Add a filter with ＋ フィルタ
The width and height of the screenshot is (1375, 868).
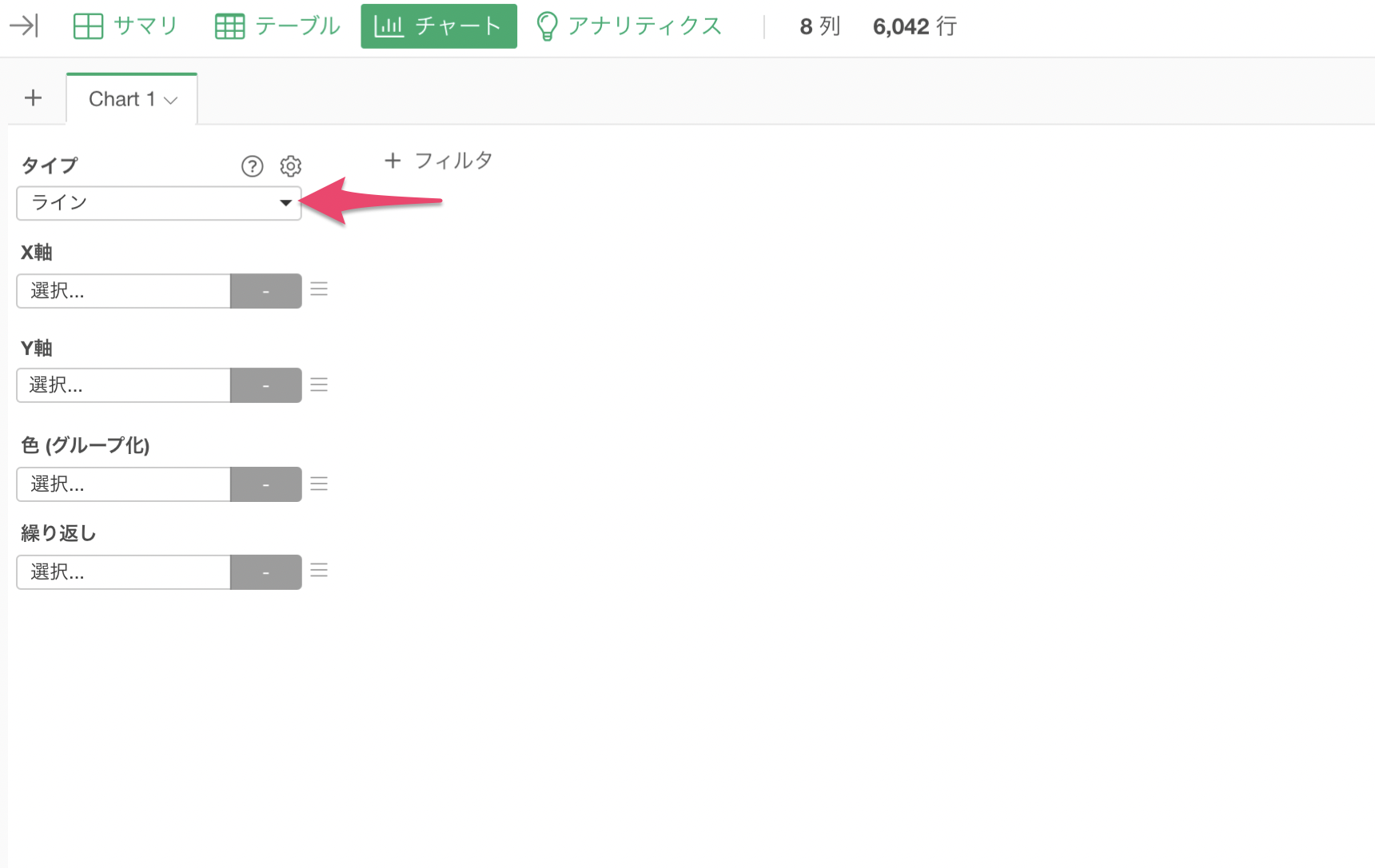[x=438, y=161]
